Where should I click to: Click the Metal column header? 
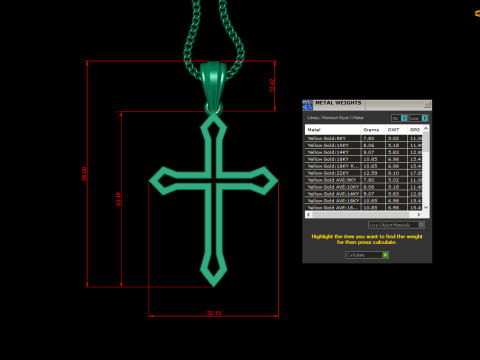coord(333,130)
